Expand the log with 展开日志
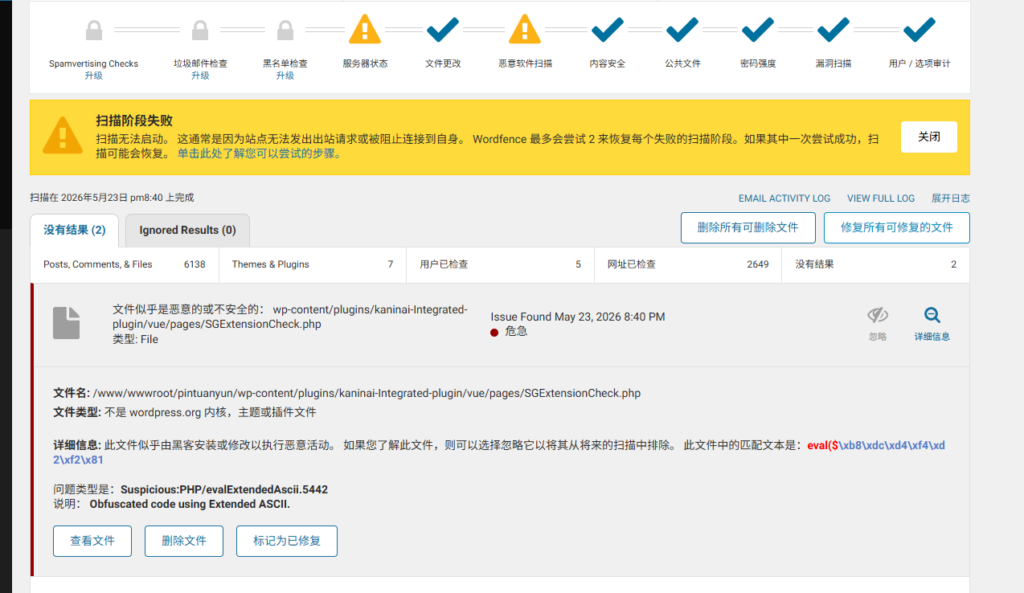Viewport: 1024px width, 593px height. (950, 199)
